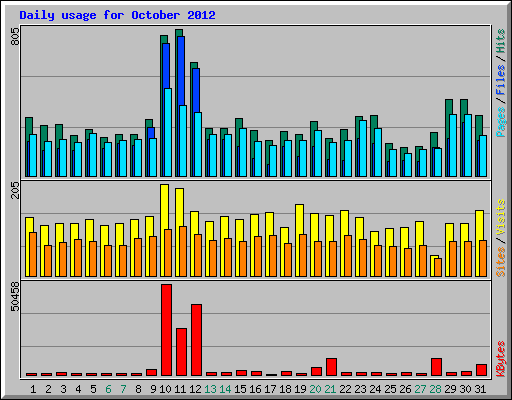Select day "4" on the x-axis

click(x=78, y=389)
